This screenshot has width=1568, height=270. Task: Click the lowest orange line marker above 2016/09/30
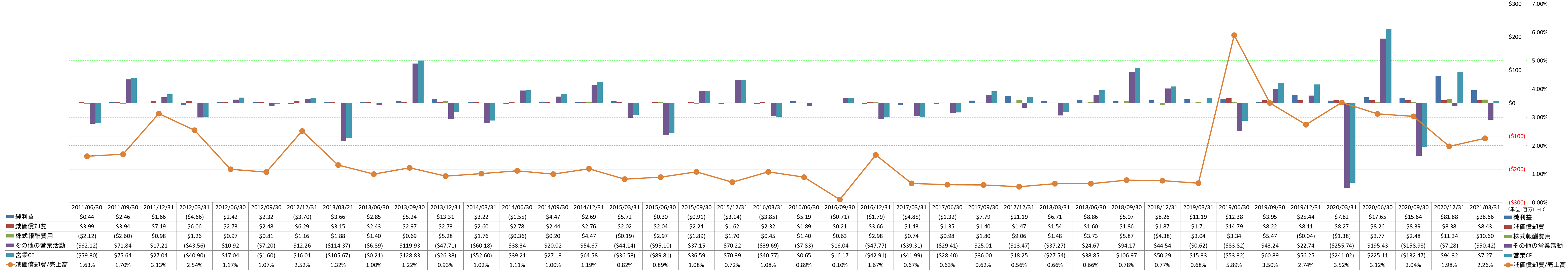pos(839,199)
